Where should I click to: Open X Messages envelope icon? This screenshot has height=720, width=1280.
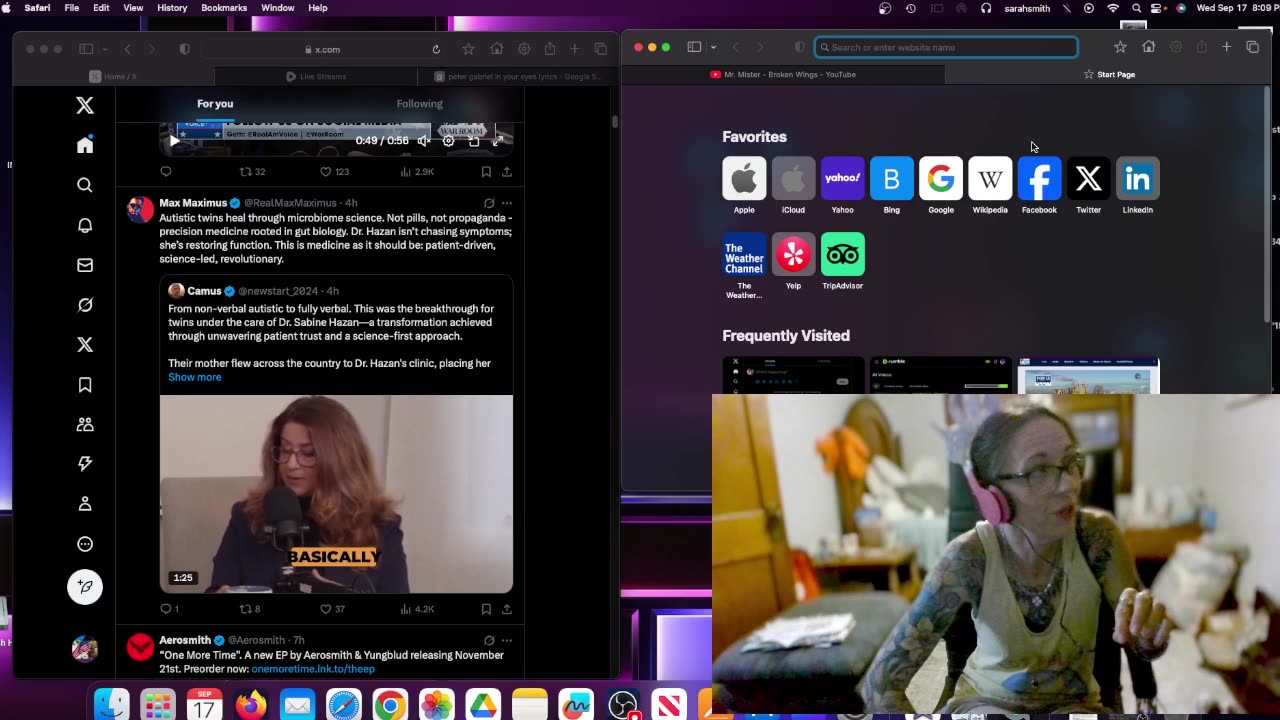point(85,265)
